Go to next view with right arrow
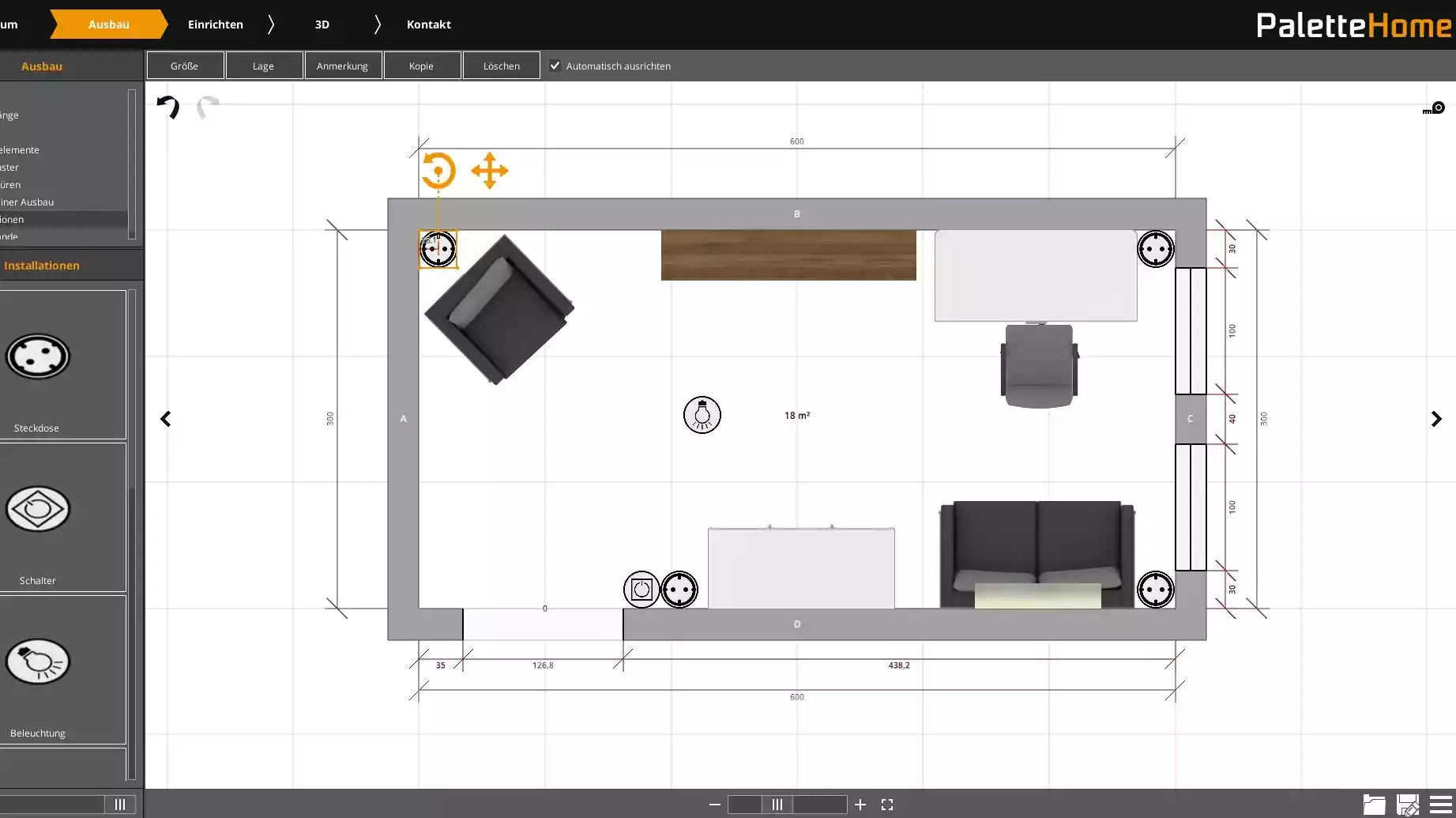Screen dimensions: 1456x818 tap(1436, 419)
